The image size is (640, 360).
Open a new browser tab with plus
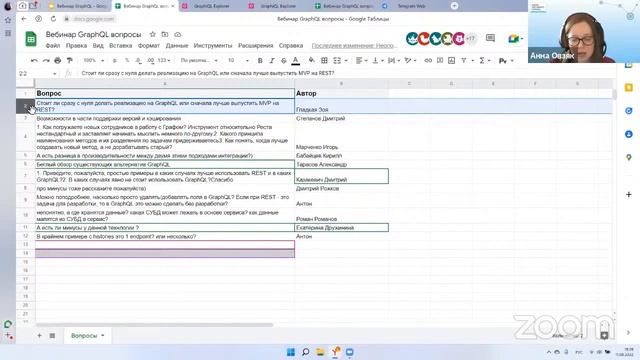point(454,6)
